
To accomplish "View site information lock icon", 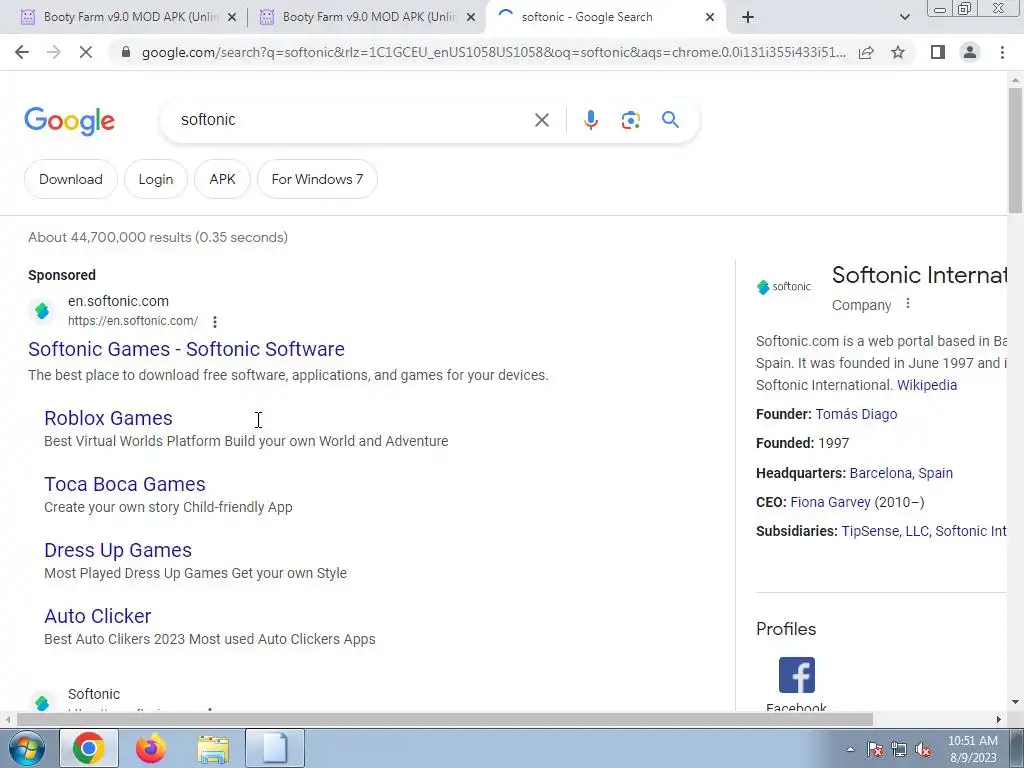I will [126, 52].
